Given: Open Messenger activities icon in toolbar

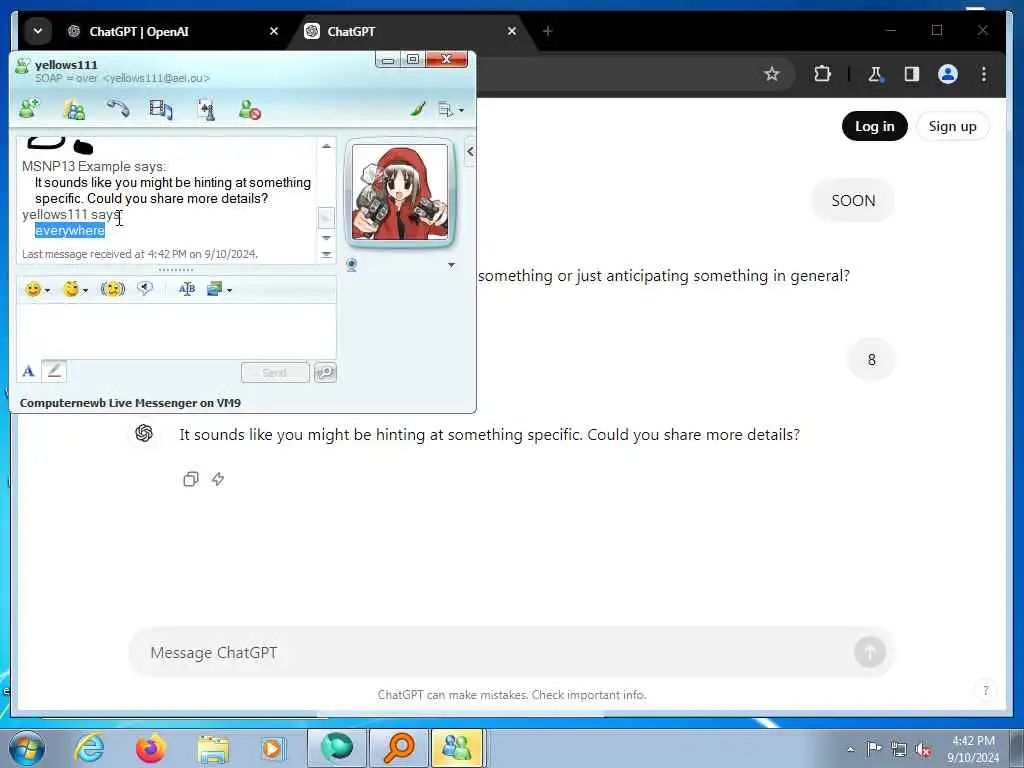Looking at the screenshot, I should [206, 109].
